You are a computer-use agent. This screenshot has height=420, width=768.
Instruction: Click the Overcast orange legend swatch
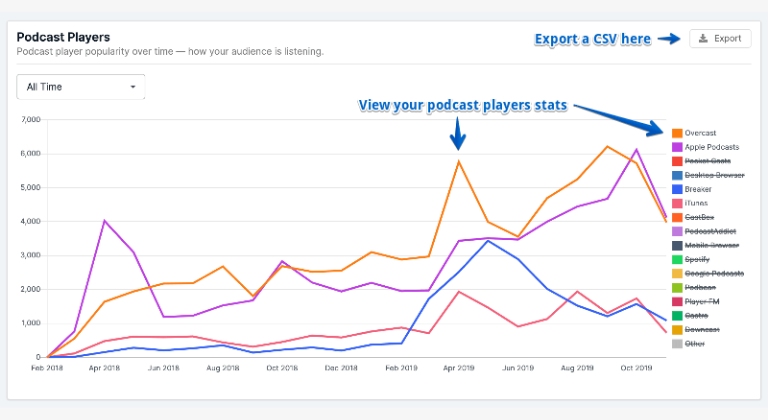point(677,133)
